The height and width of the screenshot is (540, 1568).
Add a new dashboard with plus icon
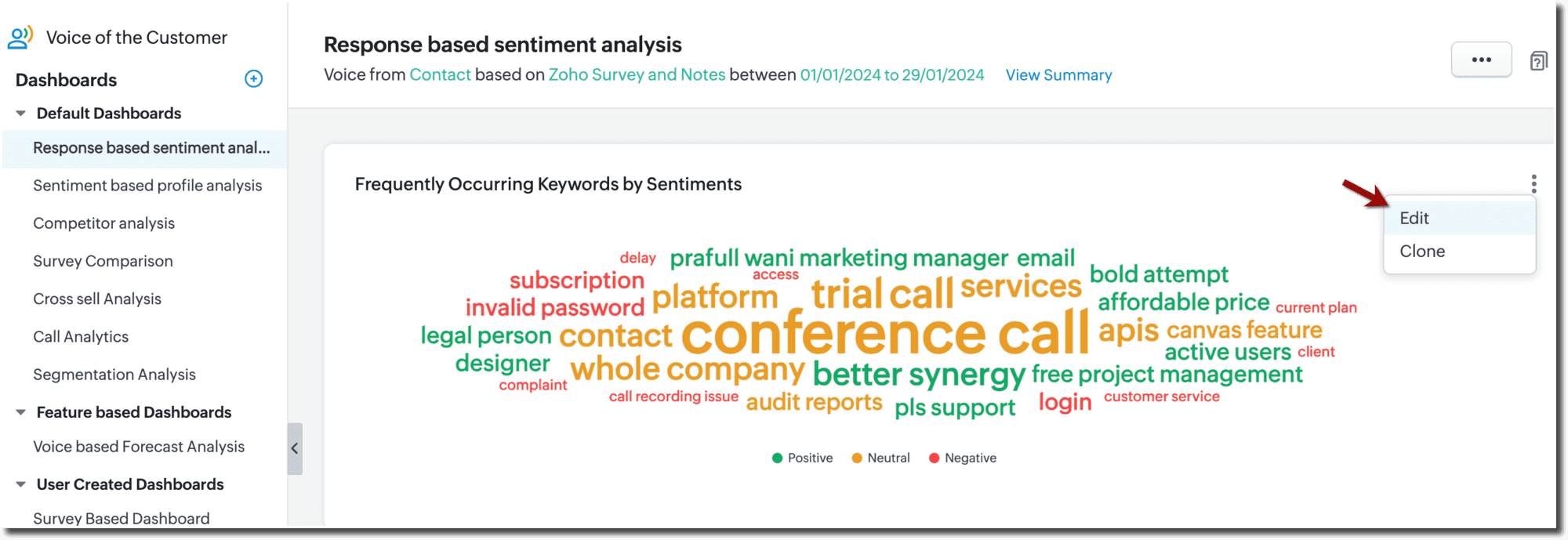253,78
